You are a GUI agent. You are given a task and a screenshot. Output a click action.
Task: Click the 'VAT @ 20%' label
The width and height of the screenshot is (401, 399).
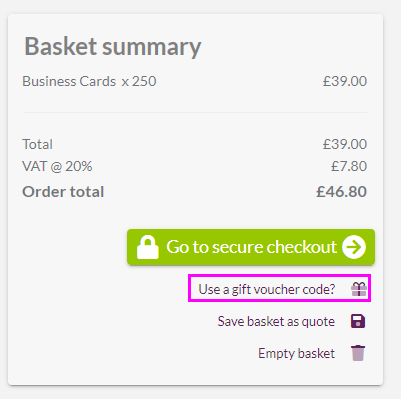coord(57,166)
